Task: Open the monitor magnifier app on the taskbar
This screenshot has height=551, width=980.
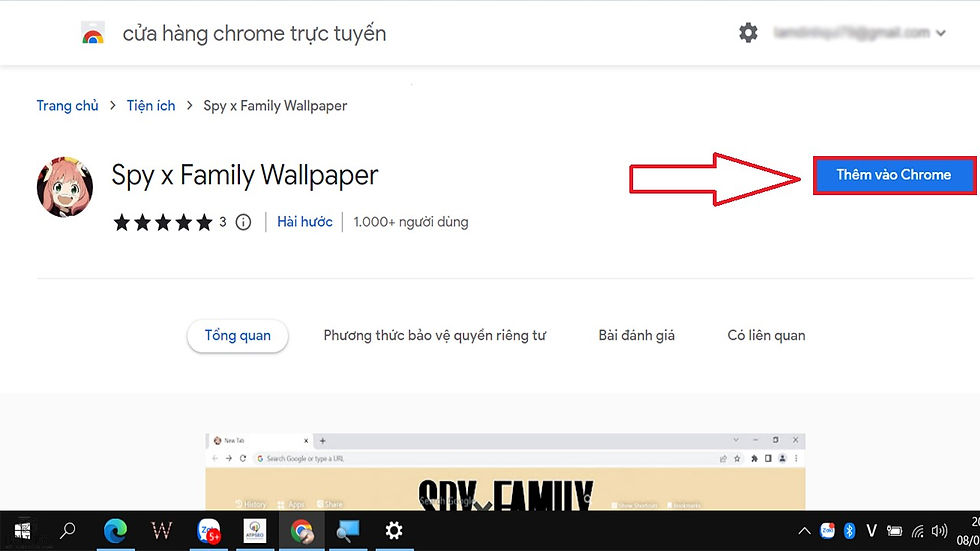Action: 348,531
